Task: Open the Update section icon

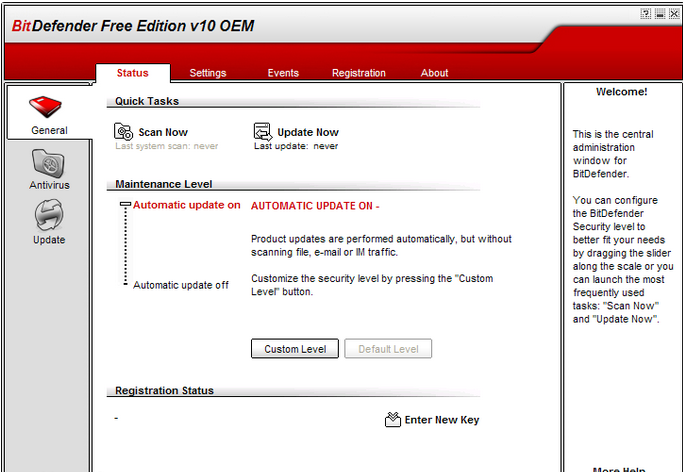Action: point(49,215)
